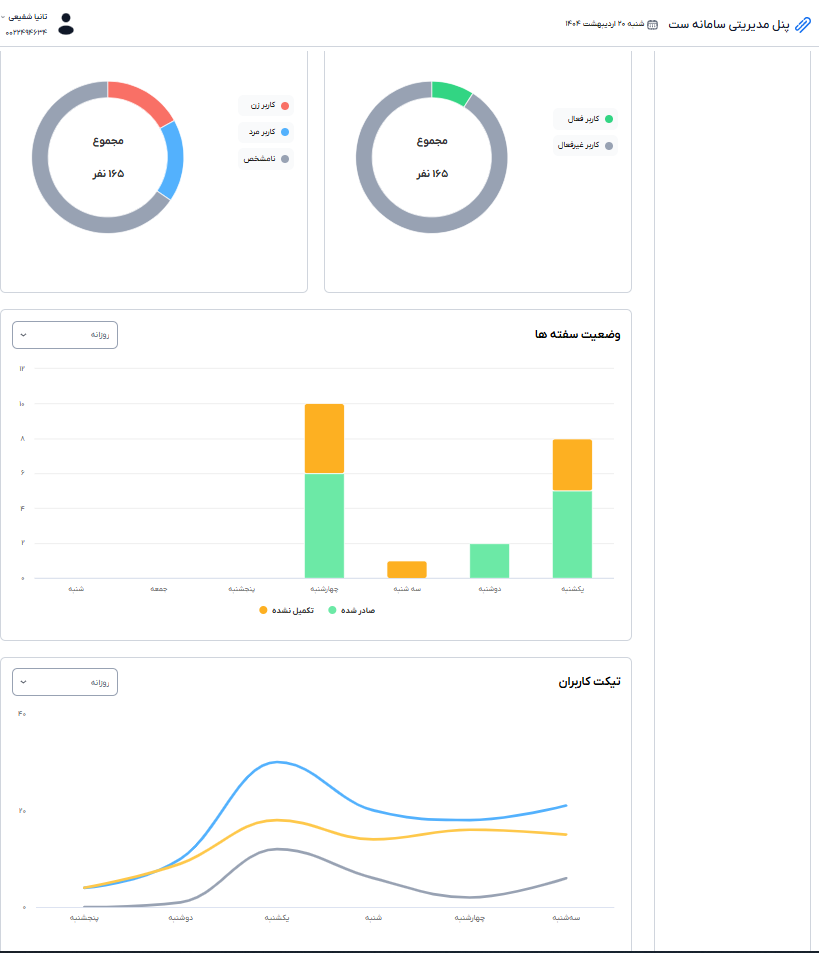Click the green dot for کاربر فعال legend

608,119
